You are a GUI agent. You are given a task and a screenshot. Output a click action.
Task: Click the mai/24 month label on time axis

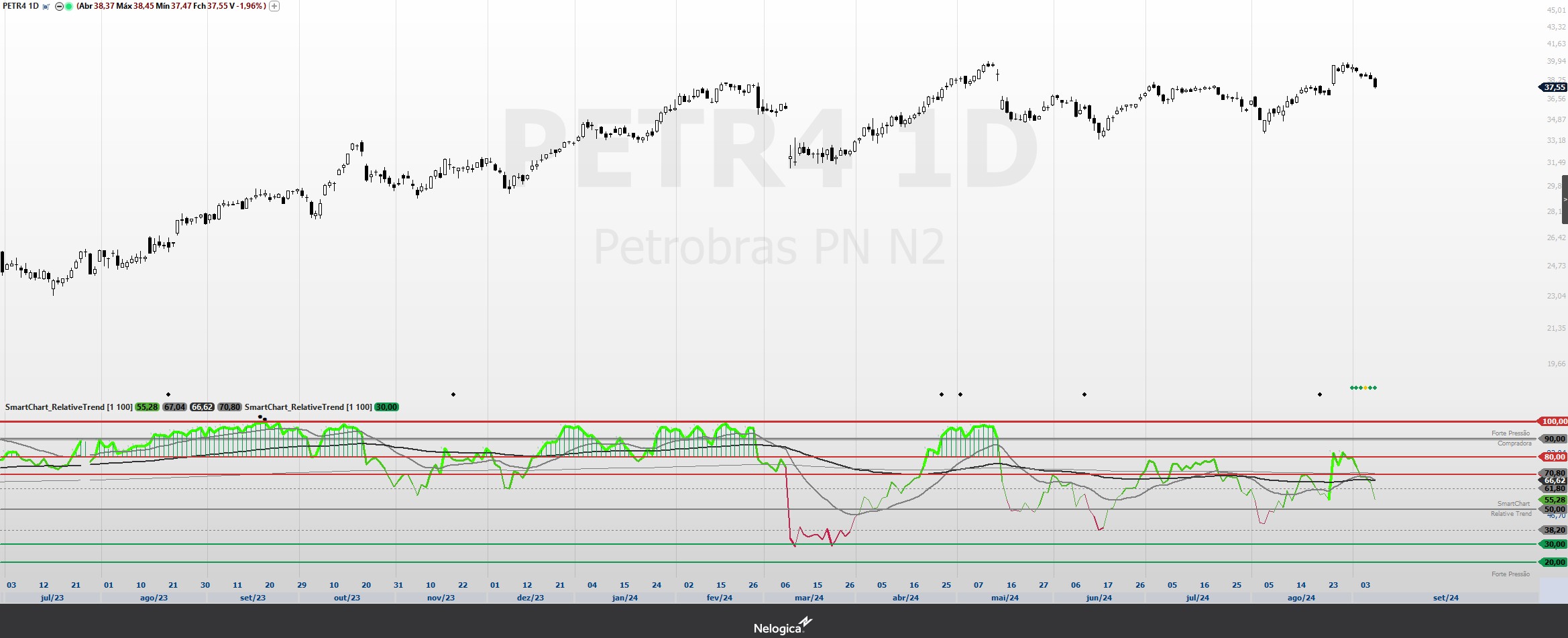click(1005, 598)
